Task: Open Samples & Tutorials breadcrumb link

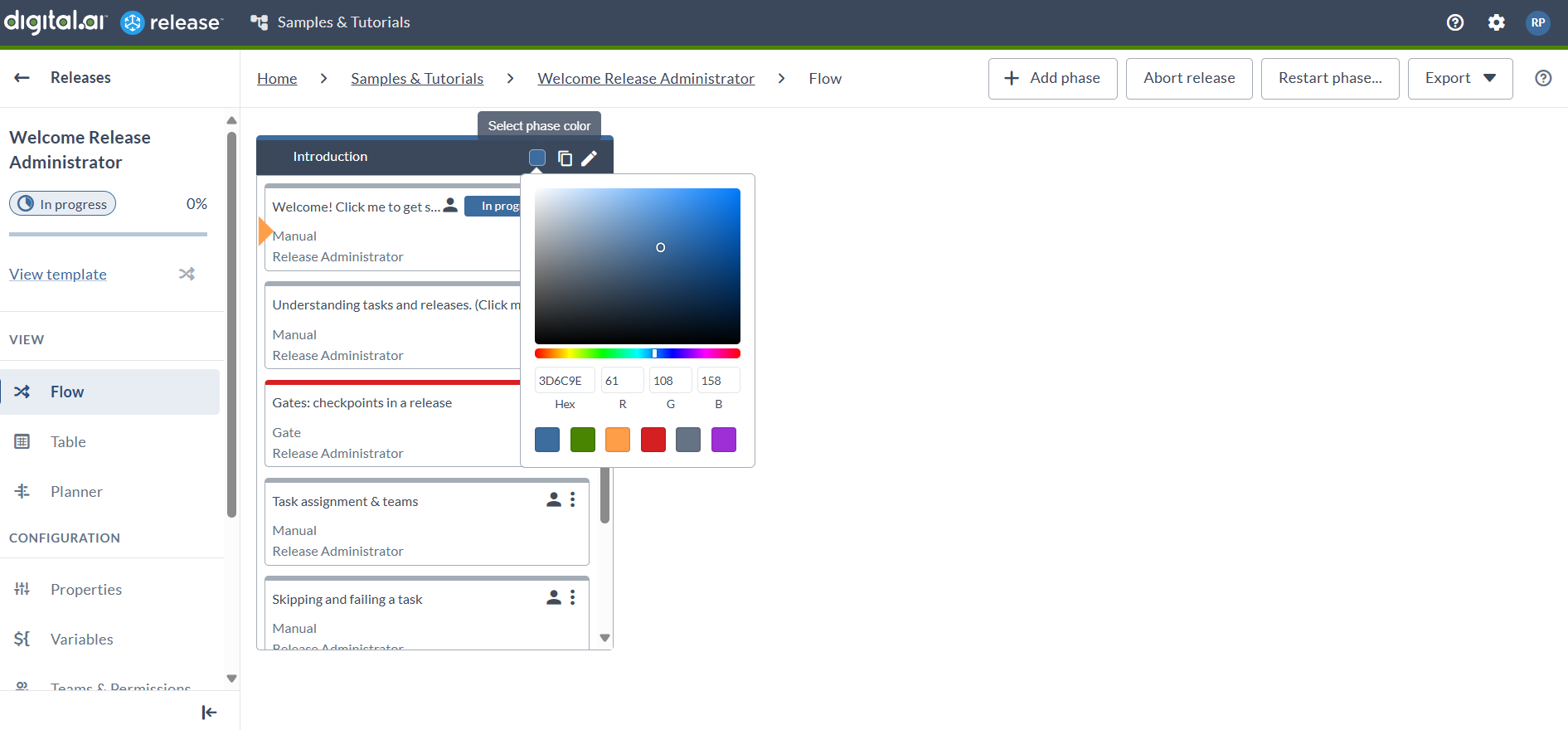Action: coord(416,78)
